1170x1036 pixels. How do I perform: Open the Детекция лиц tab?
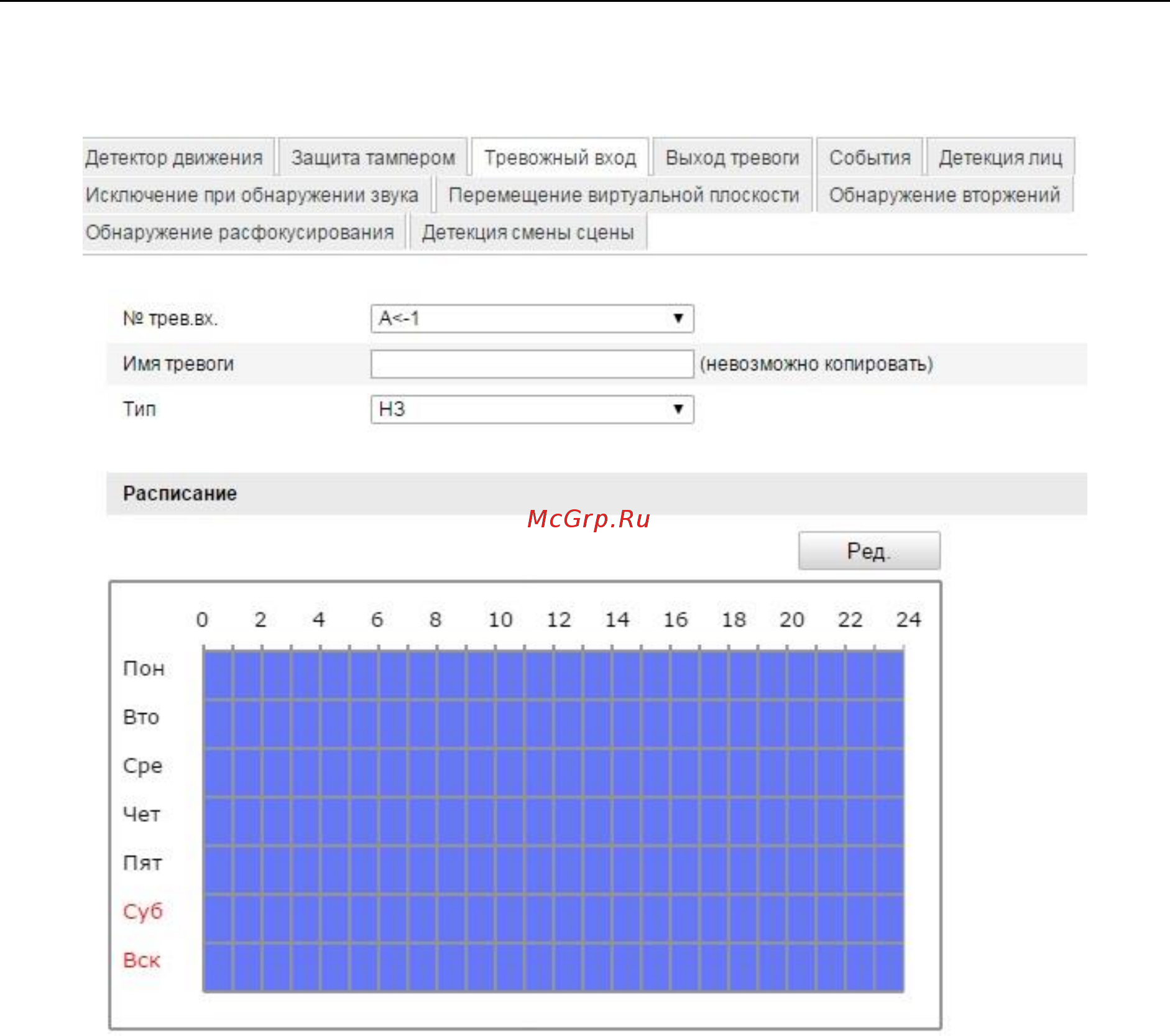tap(1000, 157)
